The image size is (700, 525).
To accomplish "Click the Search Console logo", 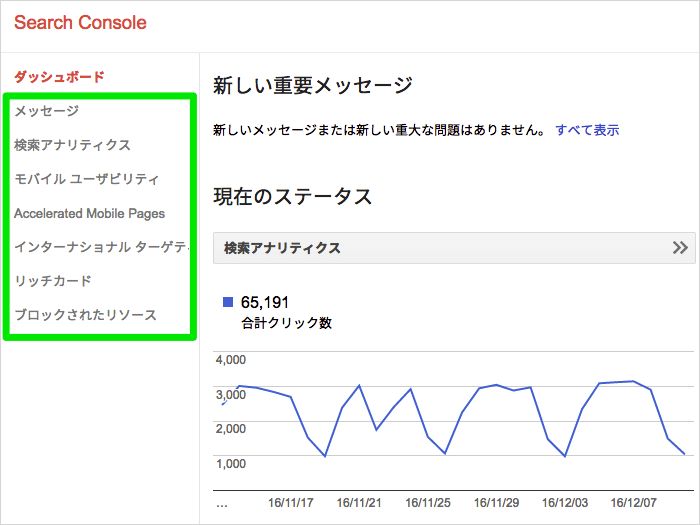I will pos(80,22).
